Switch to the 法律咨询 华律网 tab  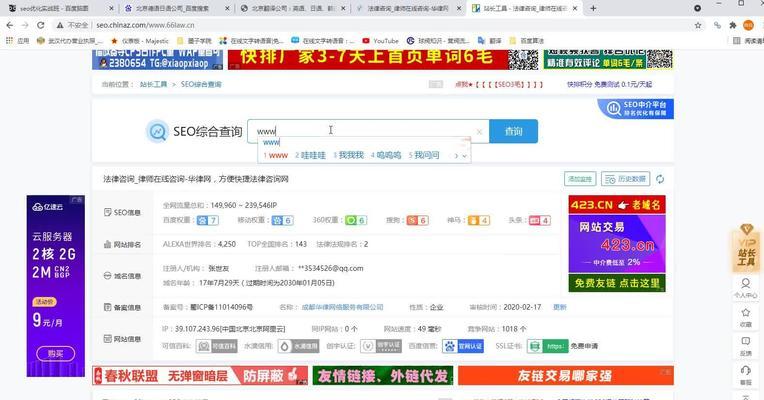(408, 8)
